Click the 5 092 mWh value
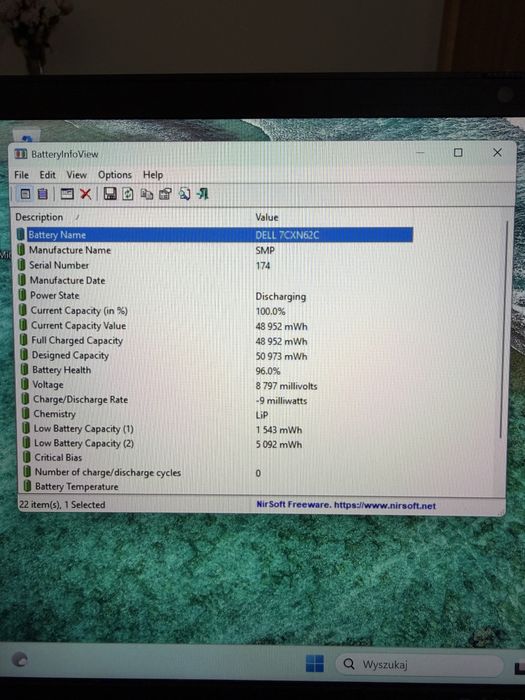This screenshot has width=525, height=700. click(x=279, y=445)
